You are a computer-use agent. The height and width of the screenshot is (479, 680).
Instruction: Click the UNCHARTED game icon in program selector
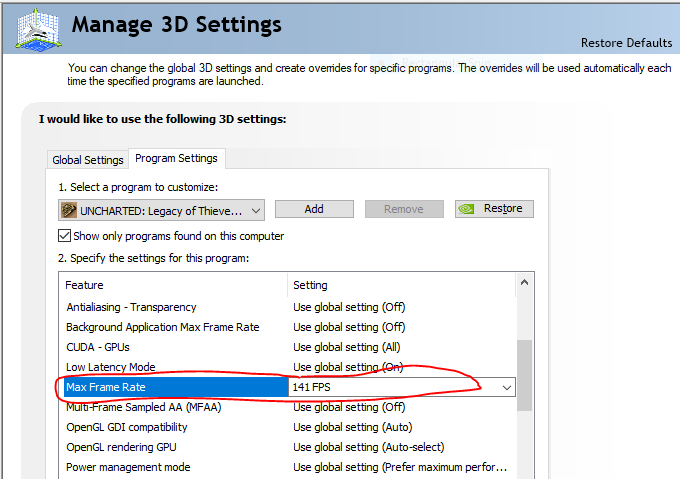[69, 210]
